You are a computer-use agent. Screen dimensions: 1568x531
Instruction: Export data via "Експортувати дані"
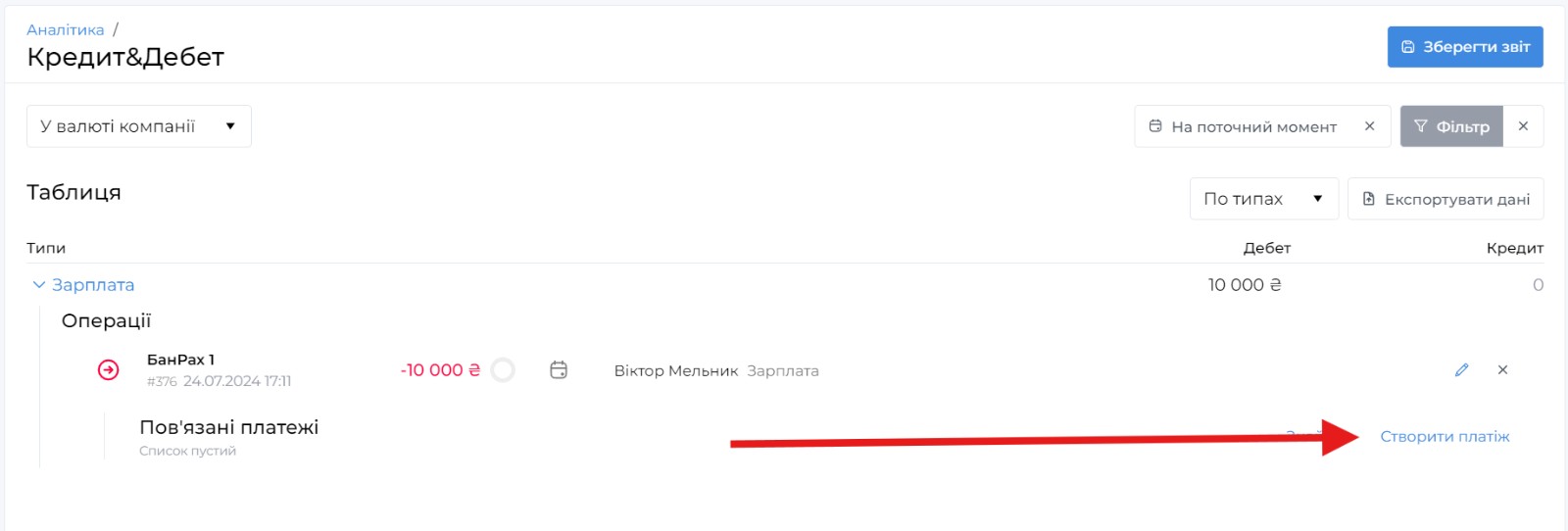[x=1445, y=199]
